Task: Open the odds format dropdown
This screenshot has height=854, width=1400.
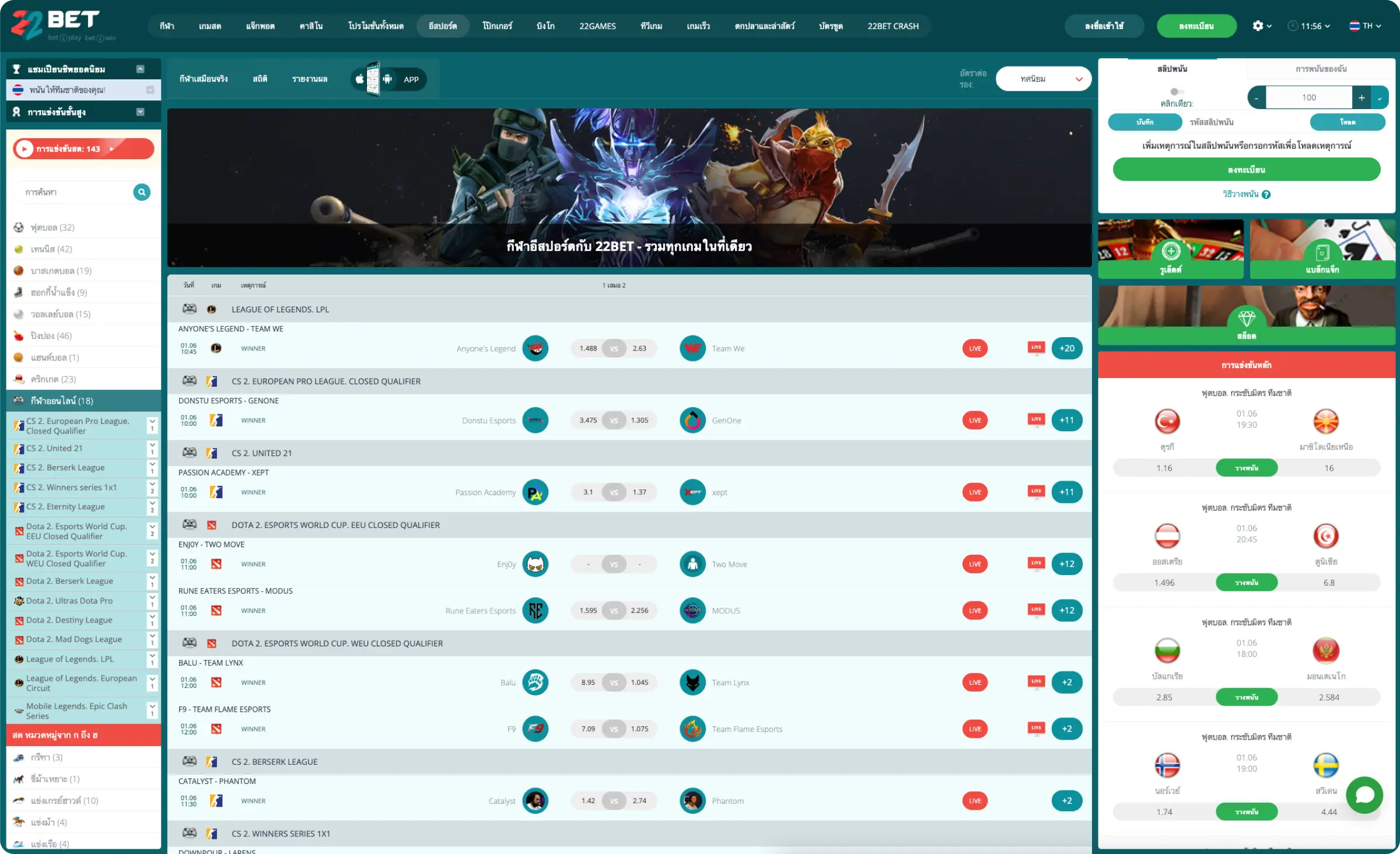Action: [x=1043, y=79]
